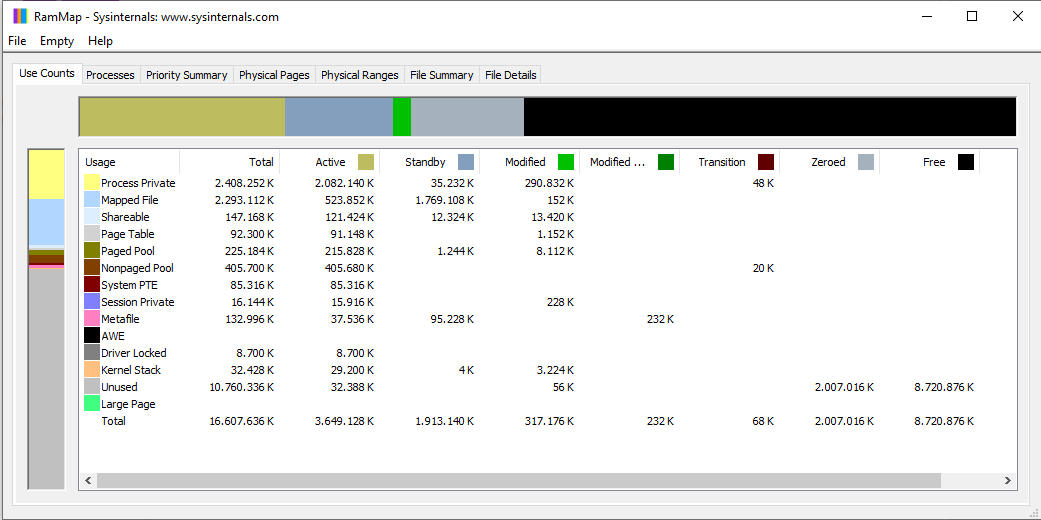Click the Driver Locked grey swatch
This screenshot has height=520, width=1041.
(92, 353)
